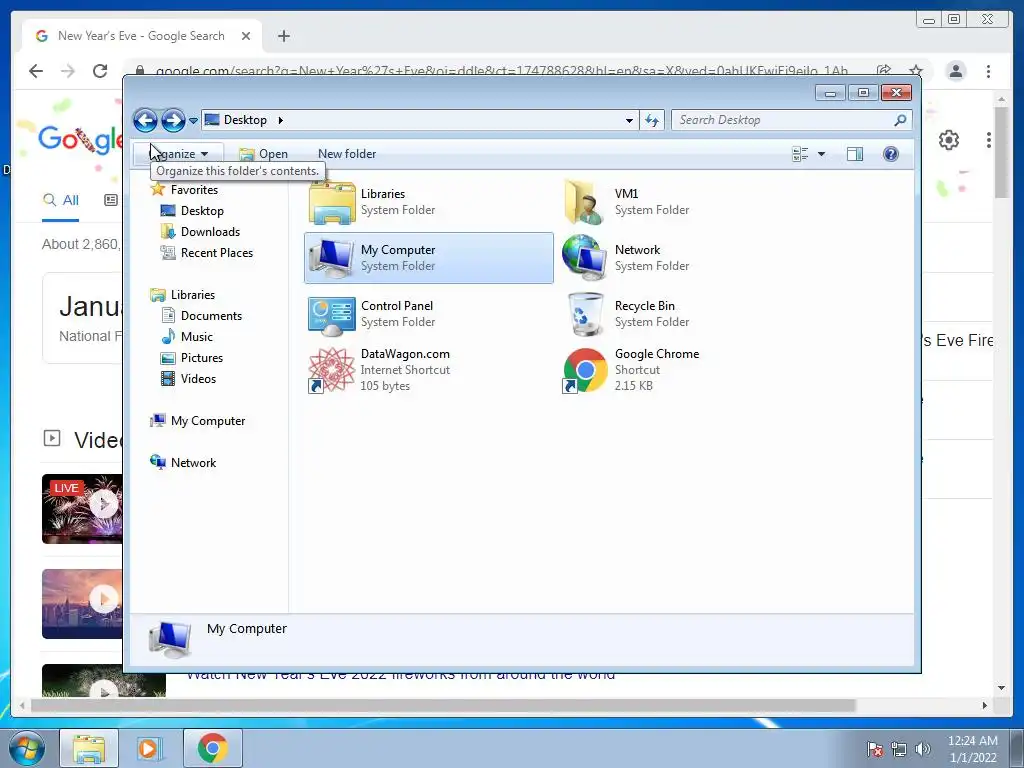
Task: Click the Chrome horizontal scrollbar right arrow
Action: (x=985, y=705)
